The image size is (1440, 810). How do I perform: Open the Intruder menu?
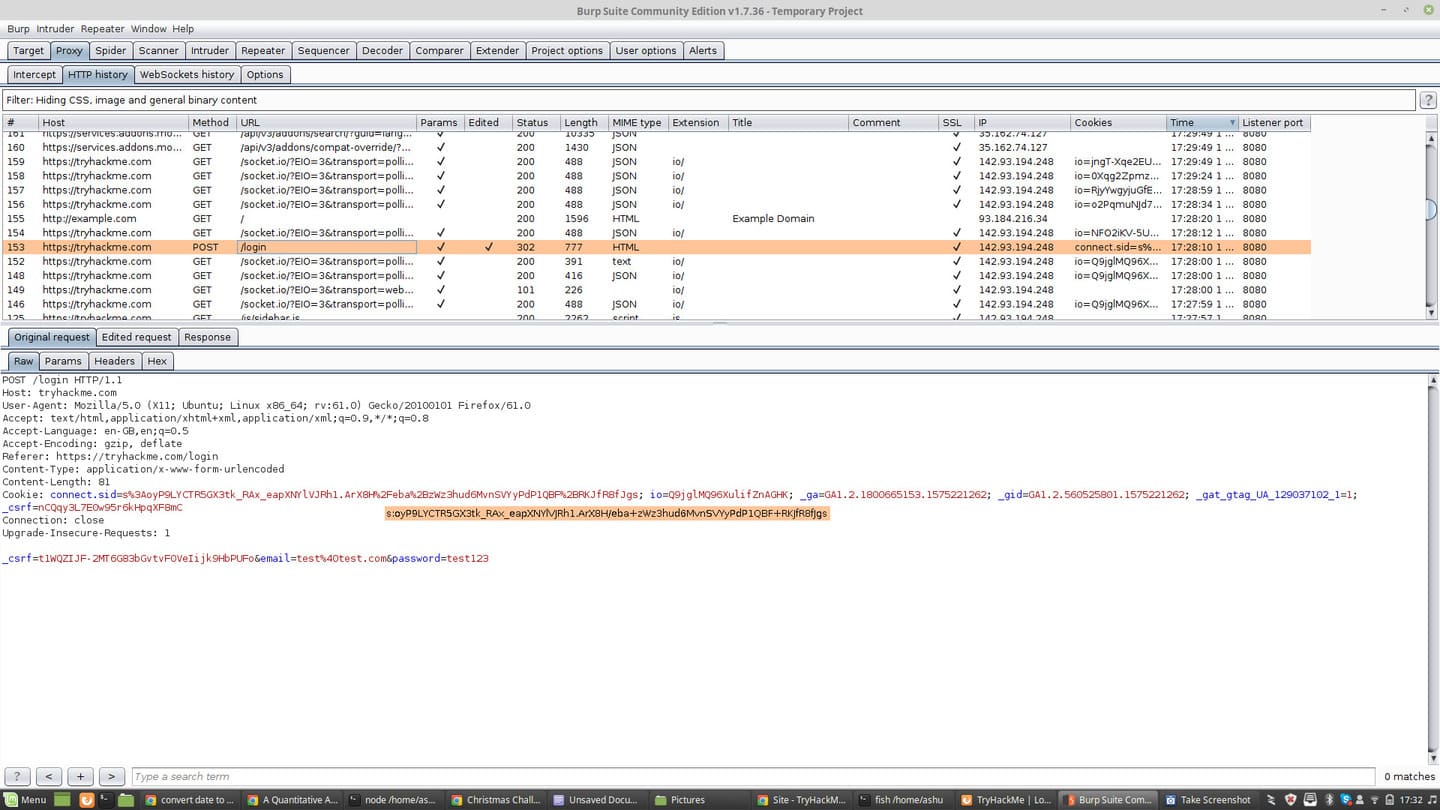(55, 28)
